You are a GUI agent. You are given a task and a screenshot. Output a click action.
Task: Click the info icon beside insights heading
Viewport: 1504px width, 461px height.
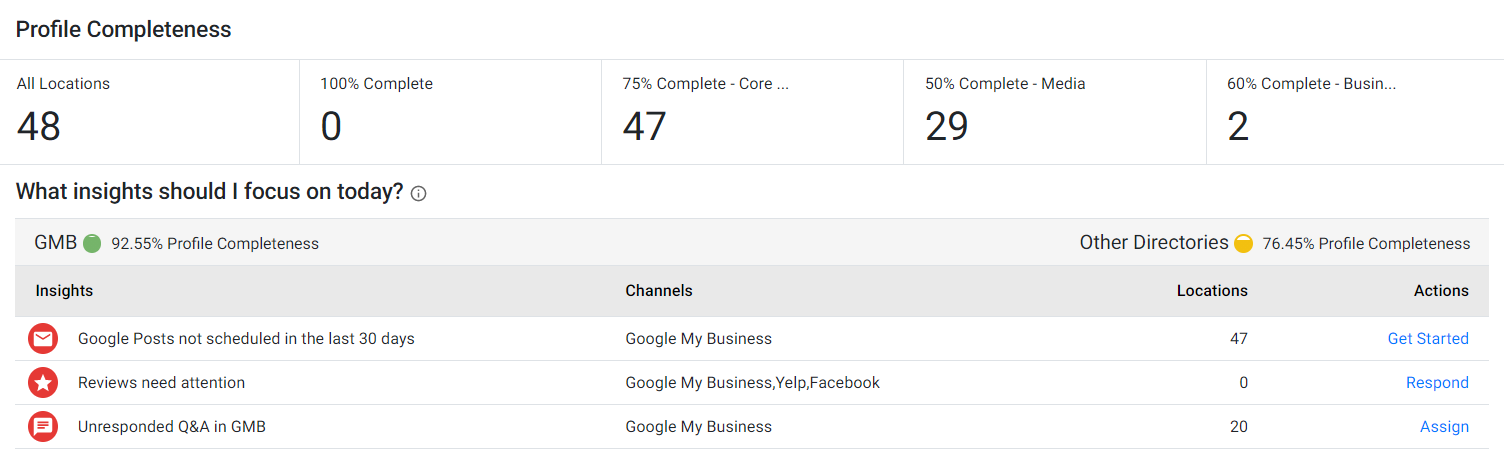(x=419, y=194)
